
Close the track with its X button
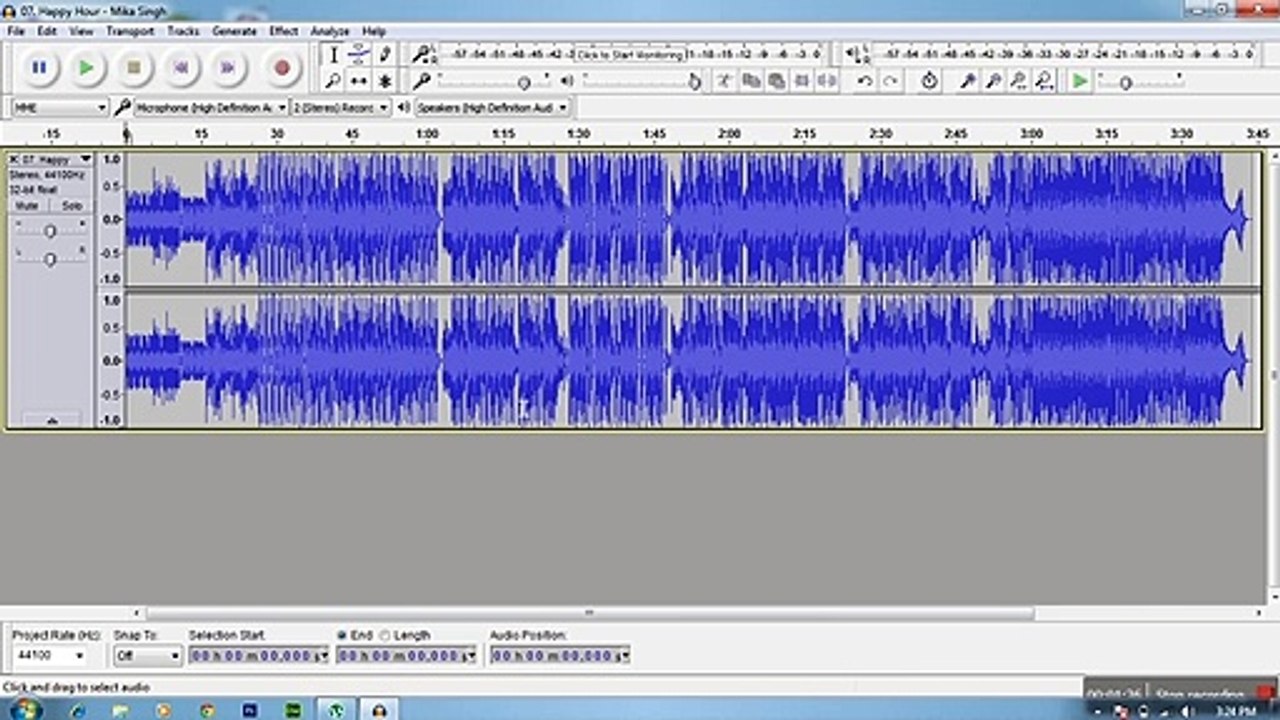14,159
